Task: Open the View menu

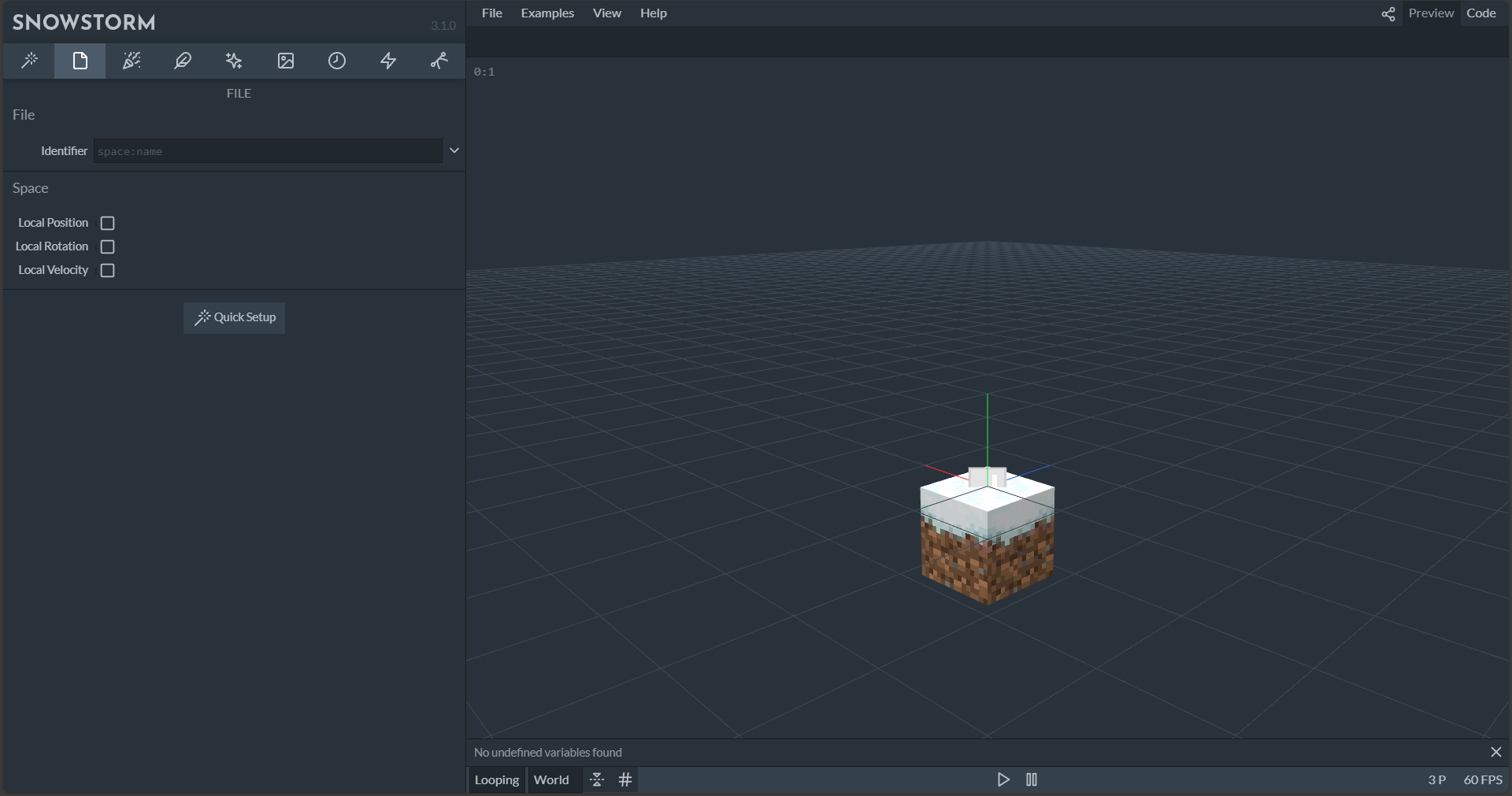Action: (x=607, y=13)
